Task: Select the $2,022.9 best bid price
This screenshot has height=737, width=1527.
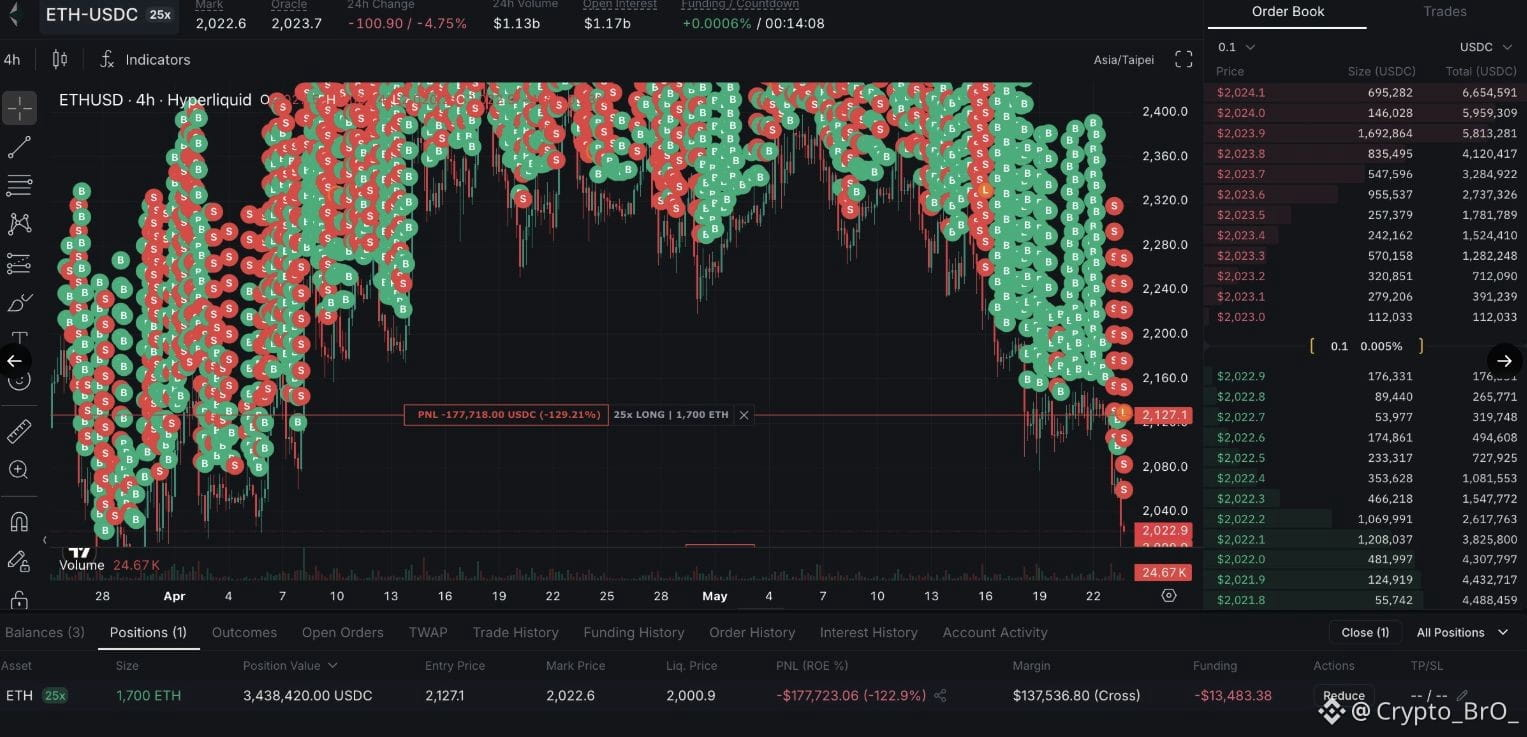Action: click(x=1240, y=376)
